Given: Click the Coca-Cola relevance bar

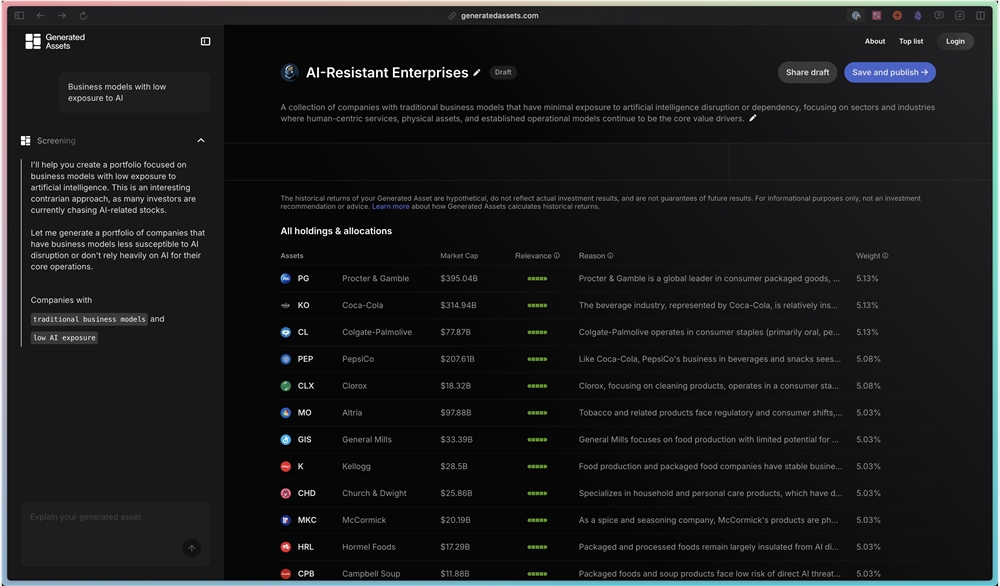Looking at the screenshot, I should [x=537, y=306].
